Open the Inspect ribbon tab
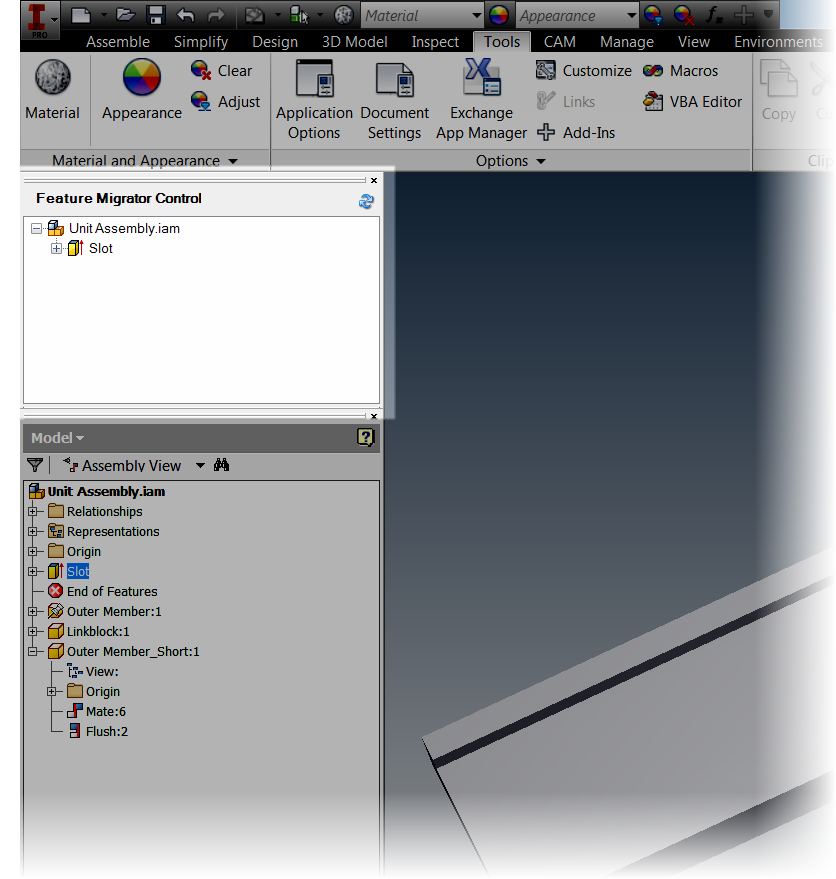Image resolution: width=836 pixels, height=879 pixels. click(435, 41)
